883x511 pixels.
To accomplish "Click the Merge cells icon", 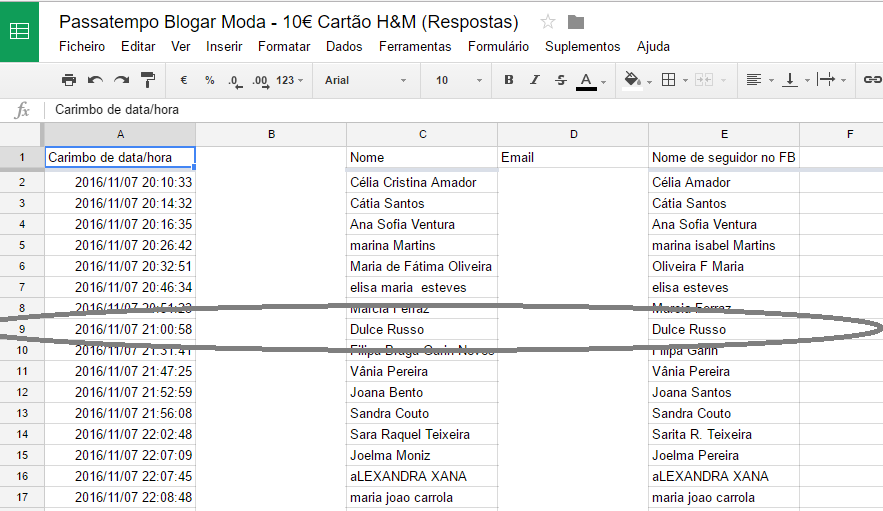I will [704, 80].
